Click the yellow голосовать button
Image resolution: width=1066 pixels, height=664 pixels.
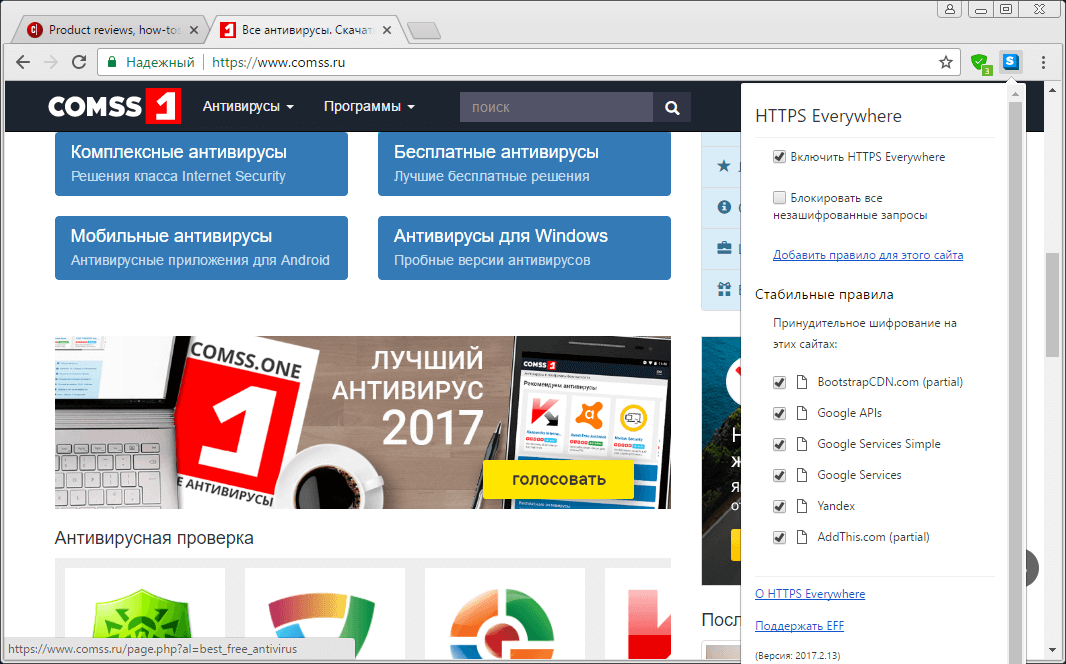[558, 479]
